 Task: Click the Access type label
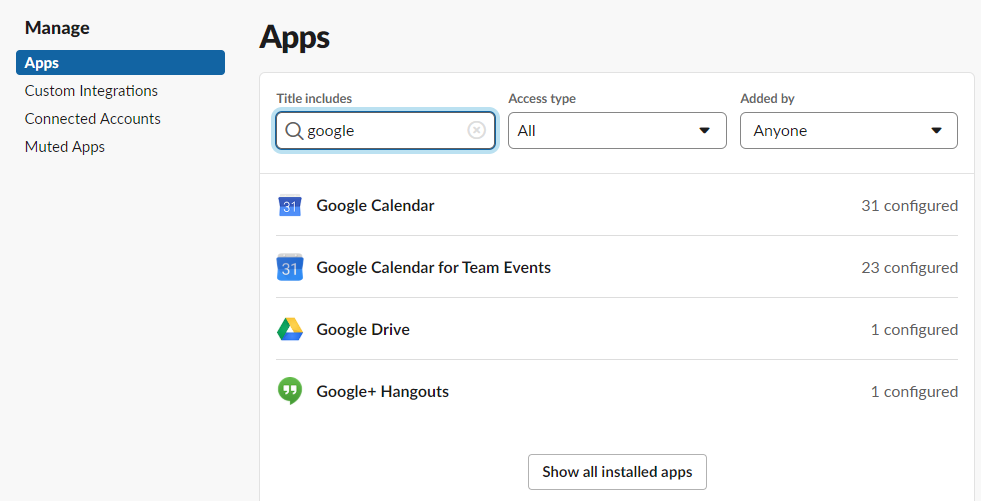tap(542, 98)
